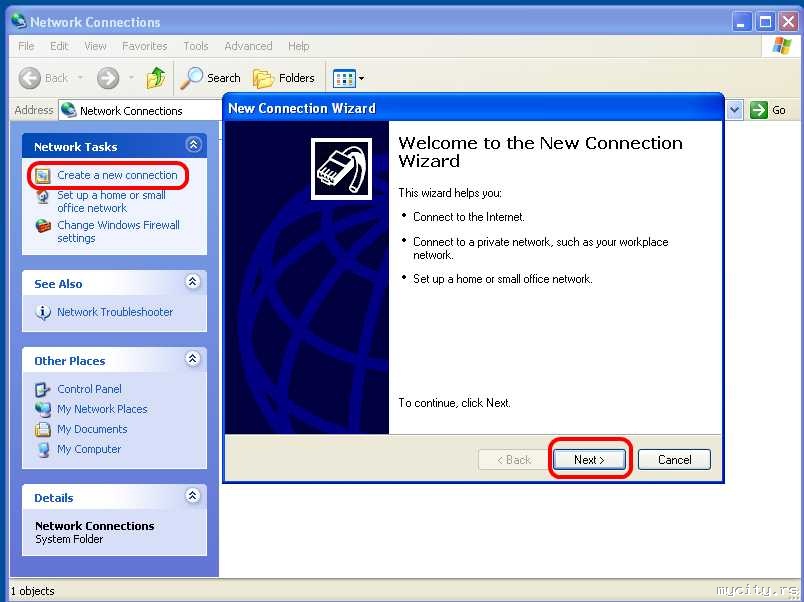Image resolution: width=804 pixels, height=602 pixels.
Task: Minimize the Network Connections window
Action: 741,22
